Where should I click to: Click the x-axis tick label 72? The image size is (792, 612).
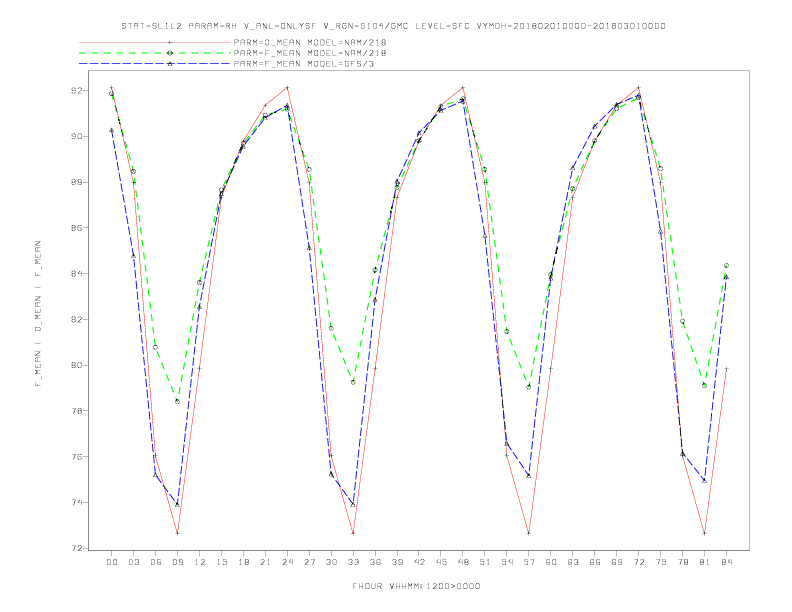pyautogui.click(x=638, y=562)
